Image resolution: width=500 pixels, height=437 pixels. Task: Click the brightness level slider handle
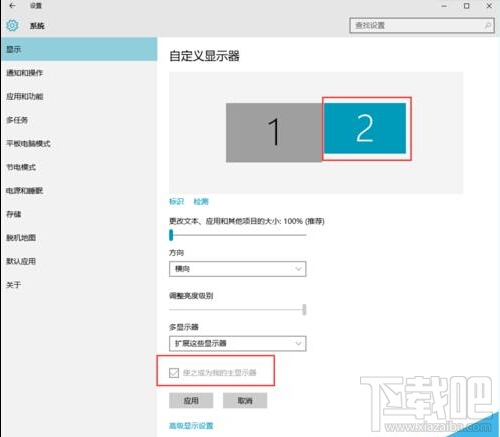tap(304, 309)
